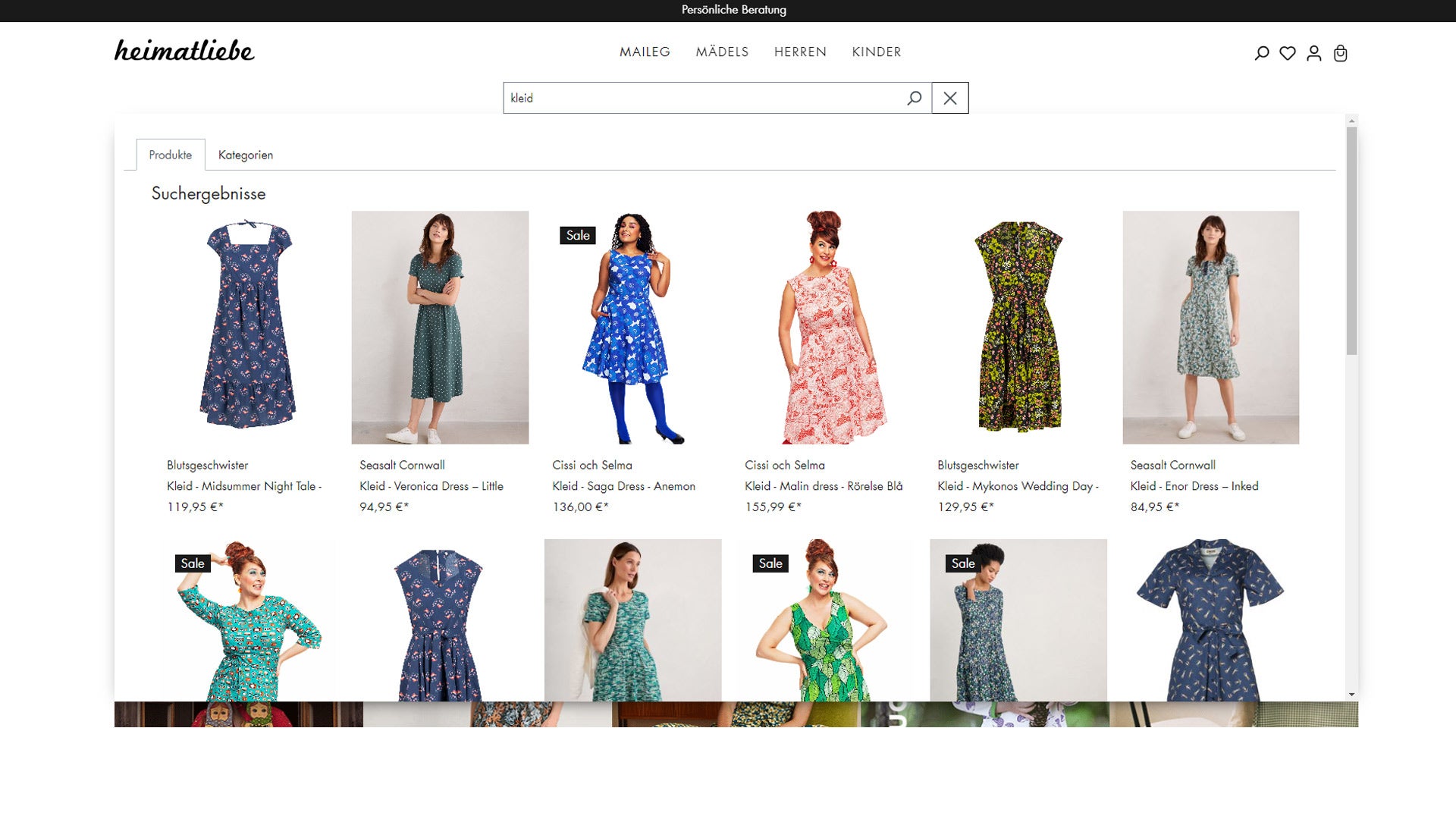
Task: Click brand Seasalt Cornwall above Enor Dress
Action: [x=1172, y=465]
